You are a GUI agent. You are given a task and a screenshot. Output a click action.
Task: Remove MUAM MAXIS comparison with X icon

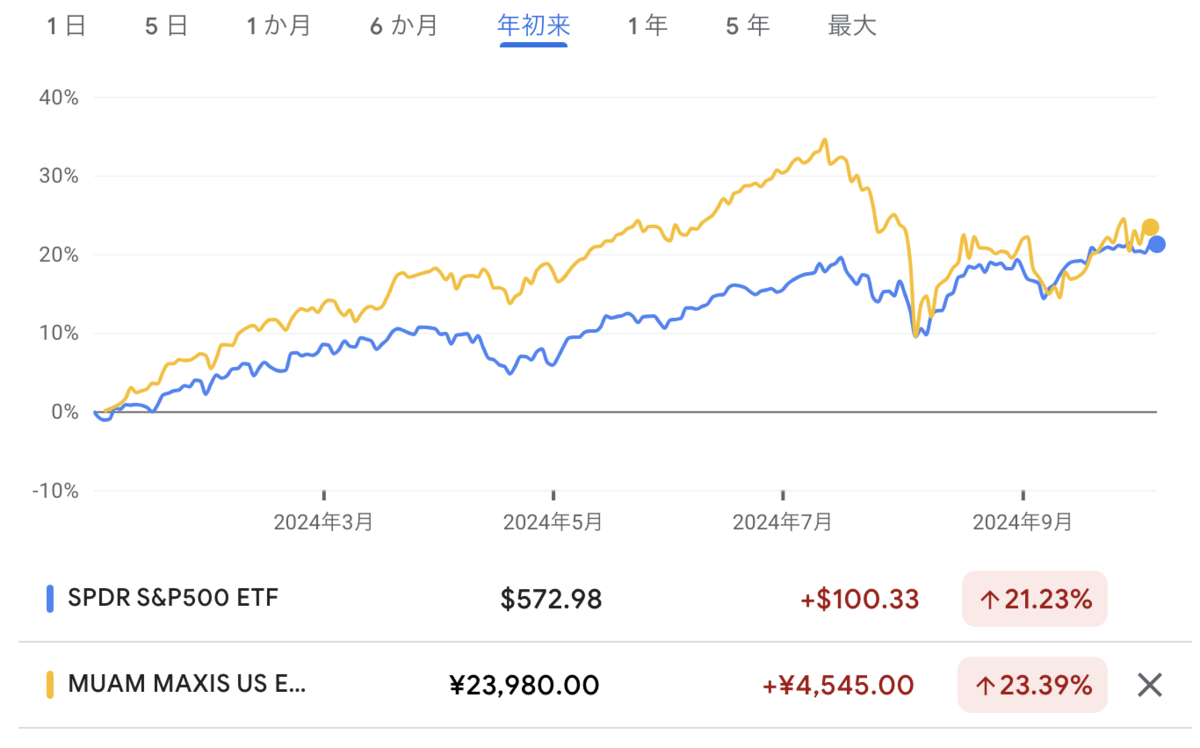pos(1150,685)
